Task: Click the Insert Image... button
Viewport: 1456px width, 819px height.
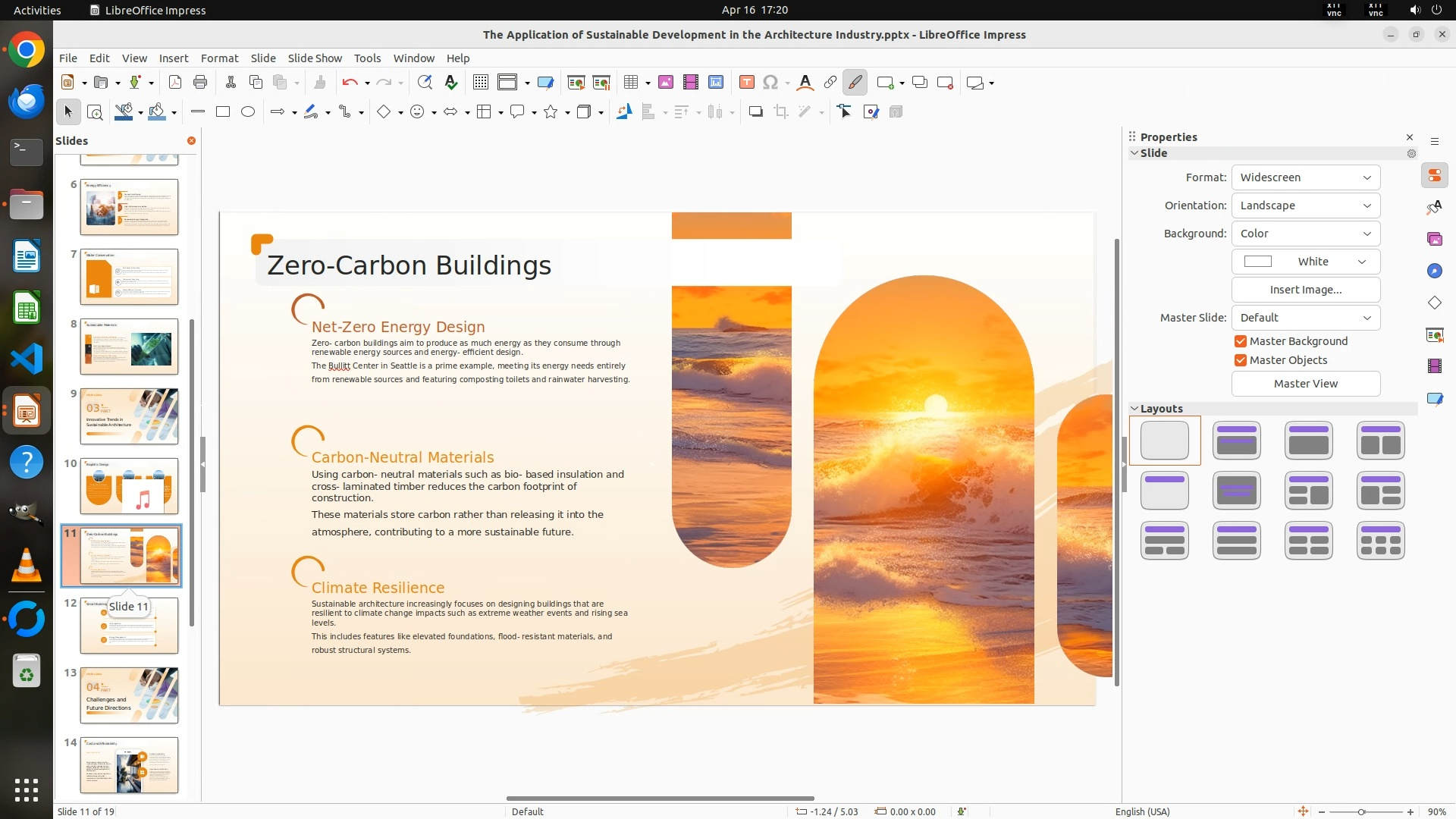Action: pos(1305,290)
